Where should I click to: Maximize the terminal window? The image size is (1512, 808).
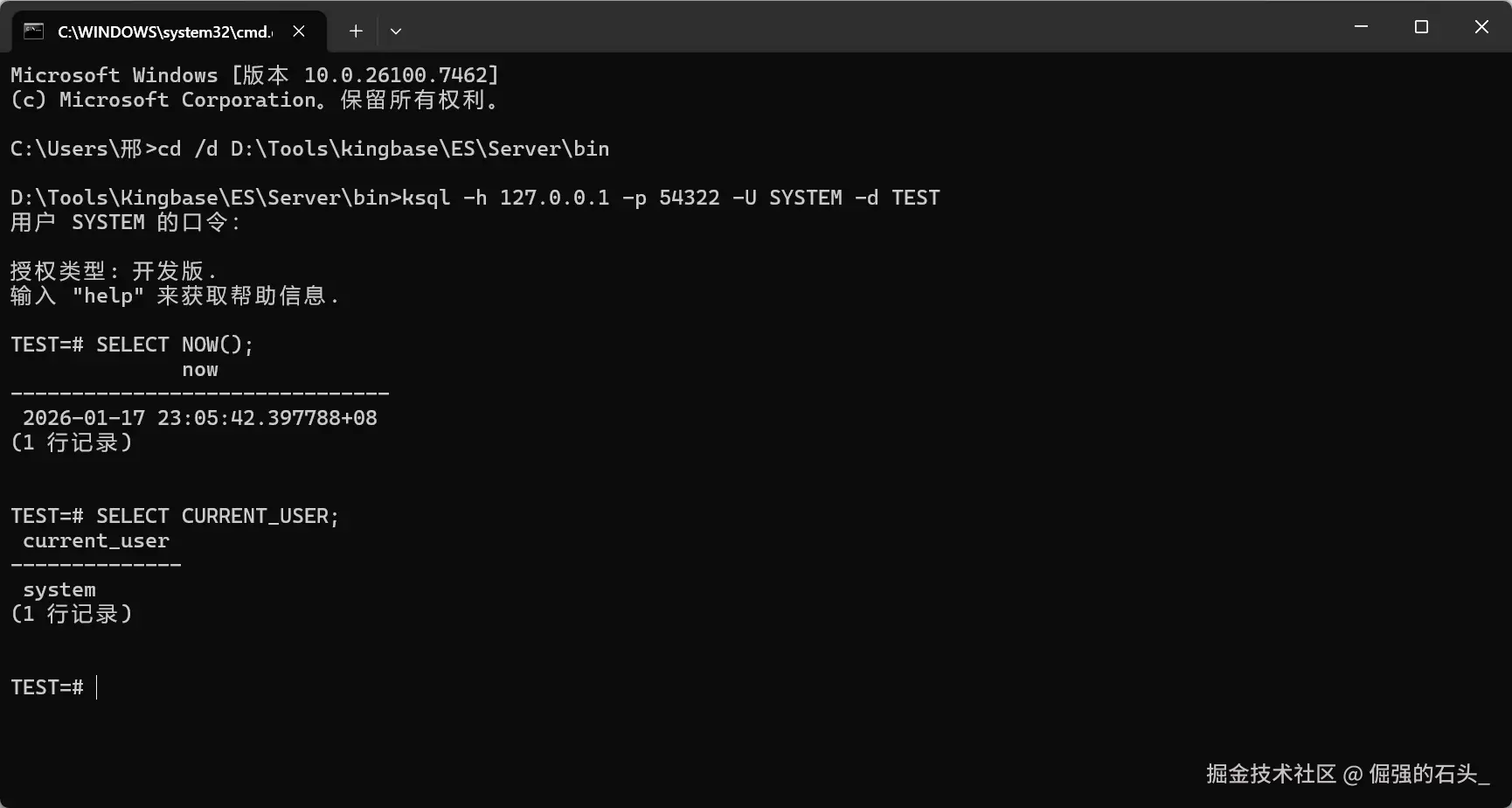pyautogui.click(x=1421, y=27)
